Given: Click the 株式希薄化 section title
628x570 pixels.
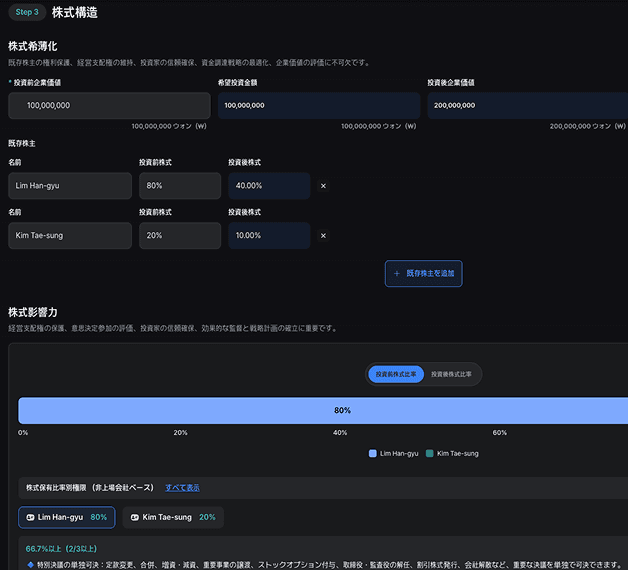Looking at the screenshot, I should [33, 46].
